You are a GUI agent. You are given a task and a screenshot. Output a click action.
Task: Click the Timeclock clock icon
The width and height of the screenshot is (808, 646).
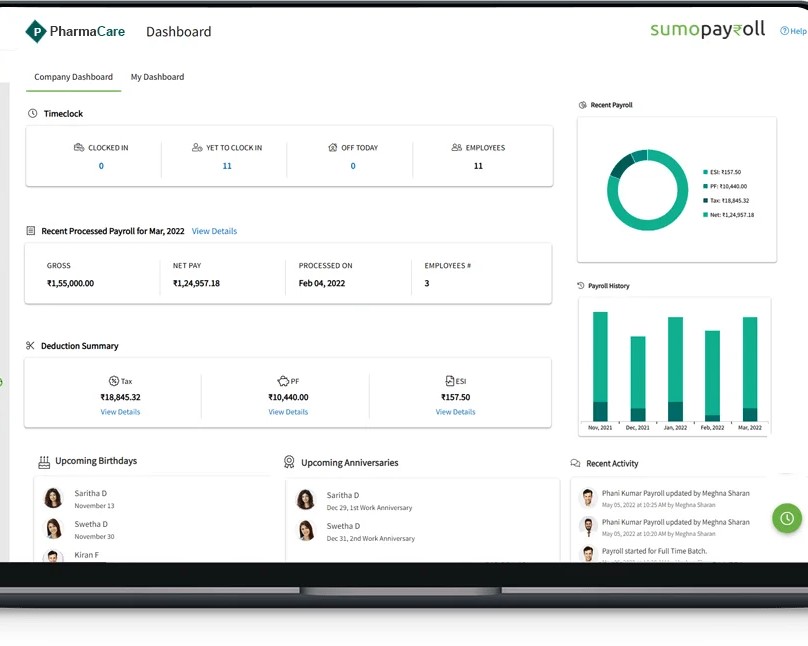pos(33,114)
